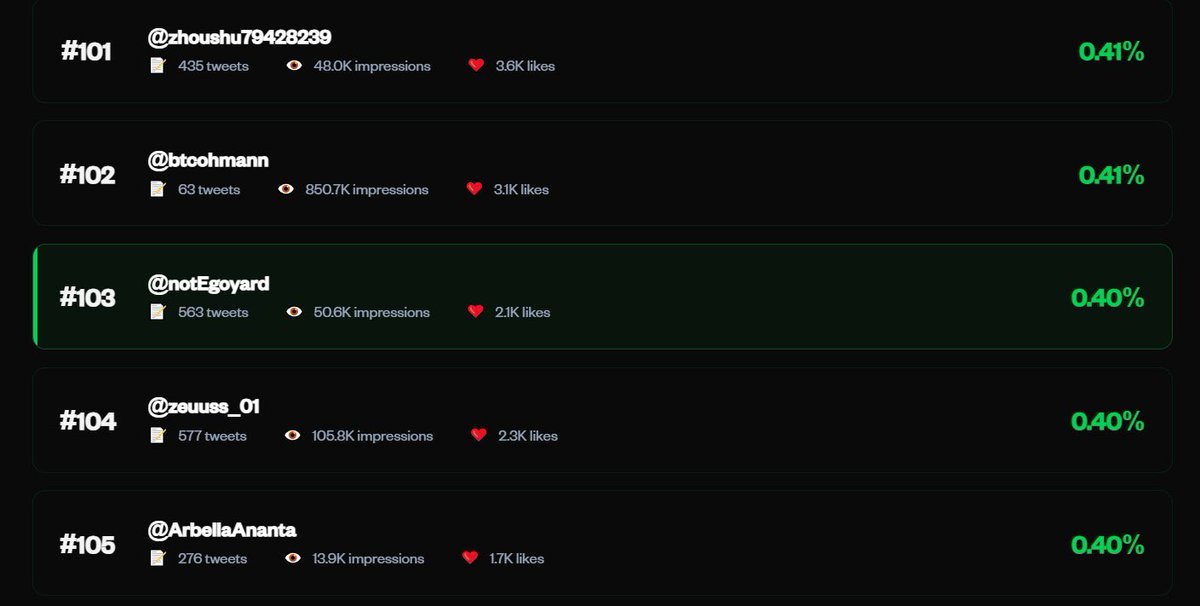Click the heart icon next to 2.1K likes
The height and width of the screenshot is (606, 1200).
tap(476, 312)
